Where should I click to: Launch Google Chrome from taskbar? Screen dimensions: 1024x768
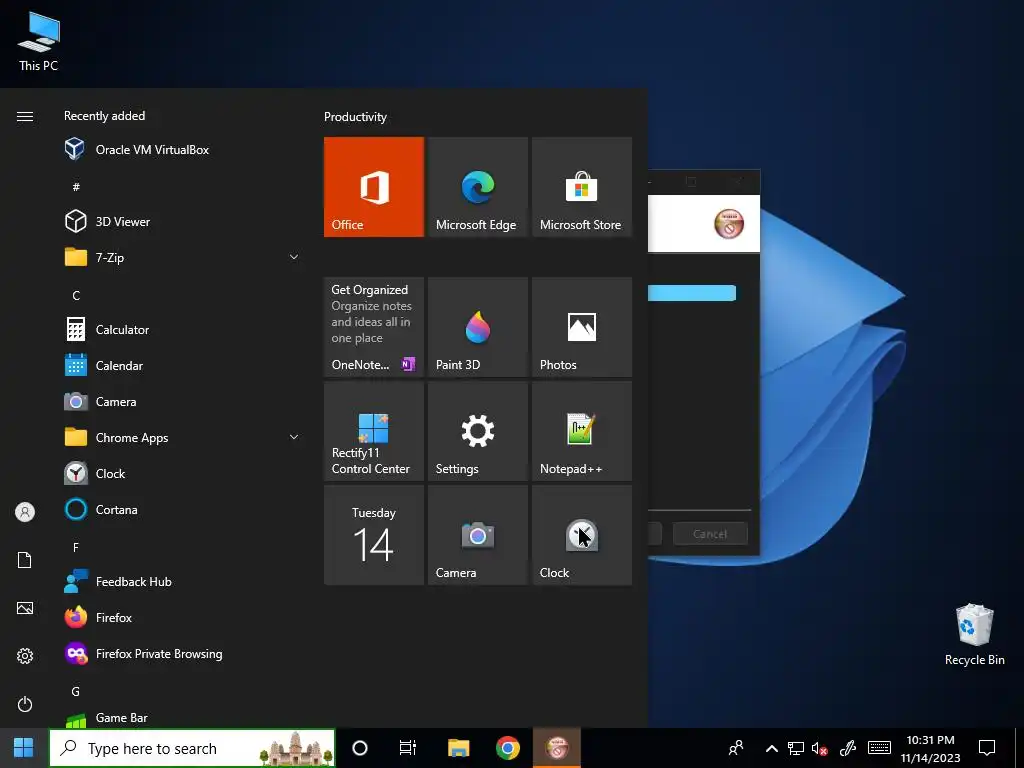(508, 748)
